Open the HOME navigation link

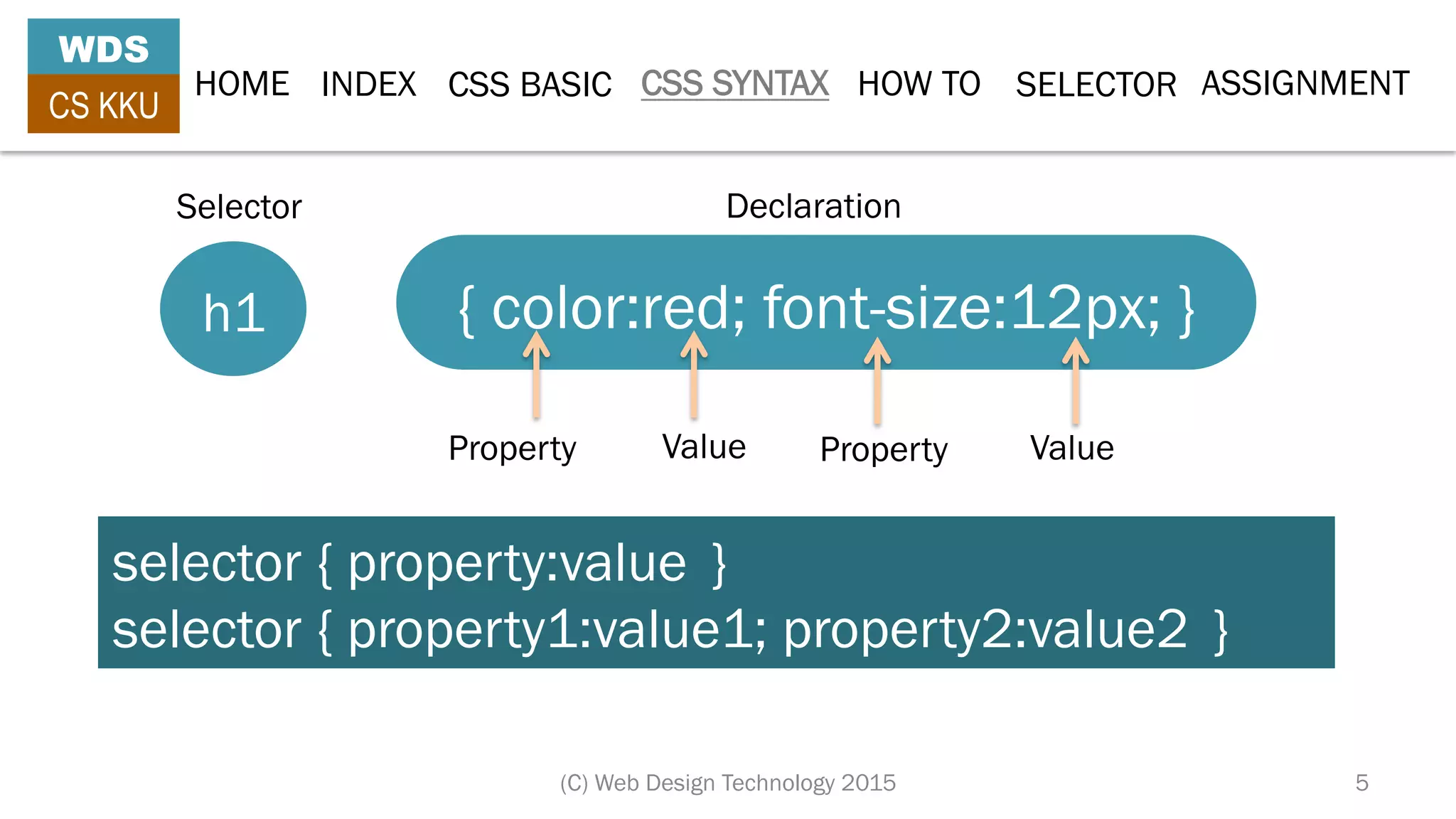(242, 84)
